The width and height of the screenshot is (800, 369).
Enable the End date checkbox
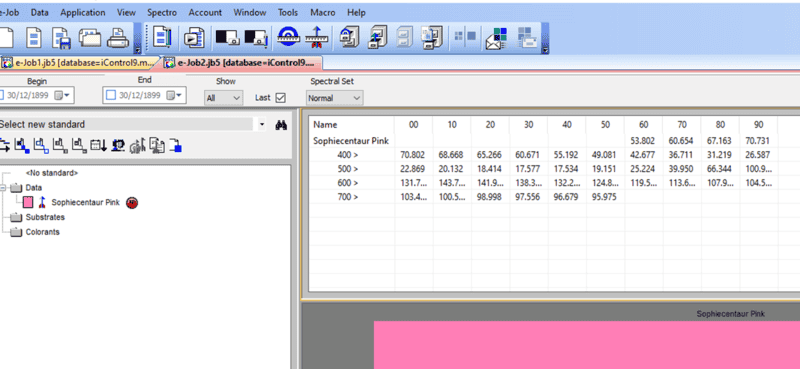coord(111,95)
